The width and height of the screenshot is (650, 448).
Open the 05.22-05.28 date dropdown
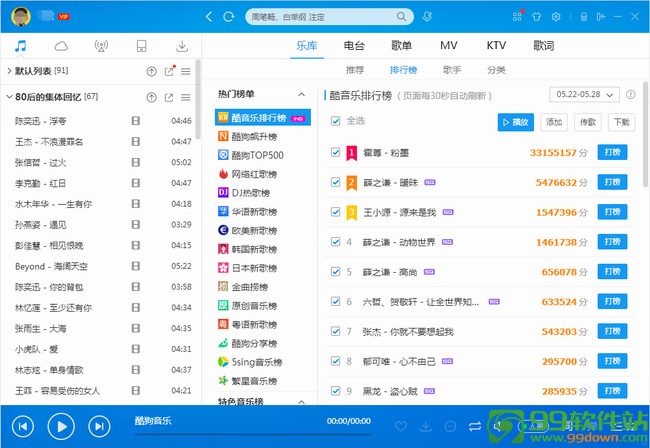pos(585,94)
